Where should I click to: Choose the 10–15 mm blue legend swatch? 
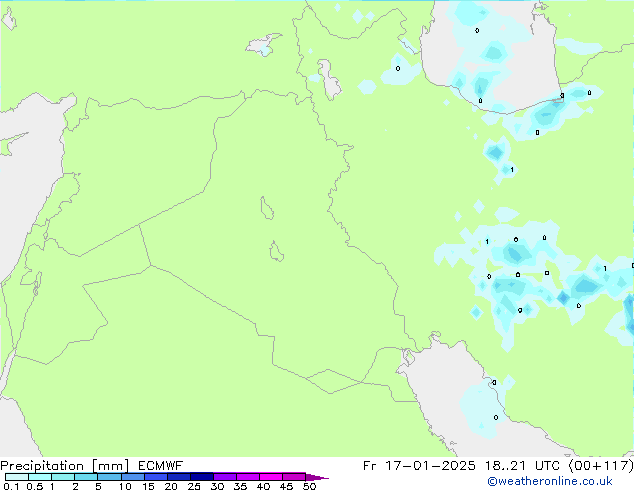tap(133, 477)
